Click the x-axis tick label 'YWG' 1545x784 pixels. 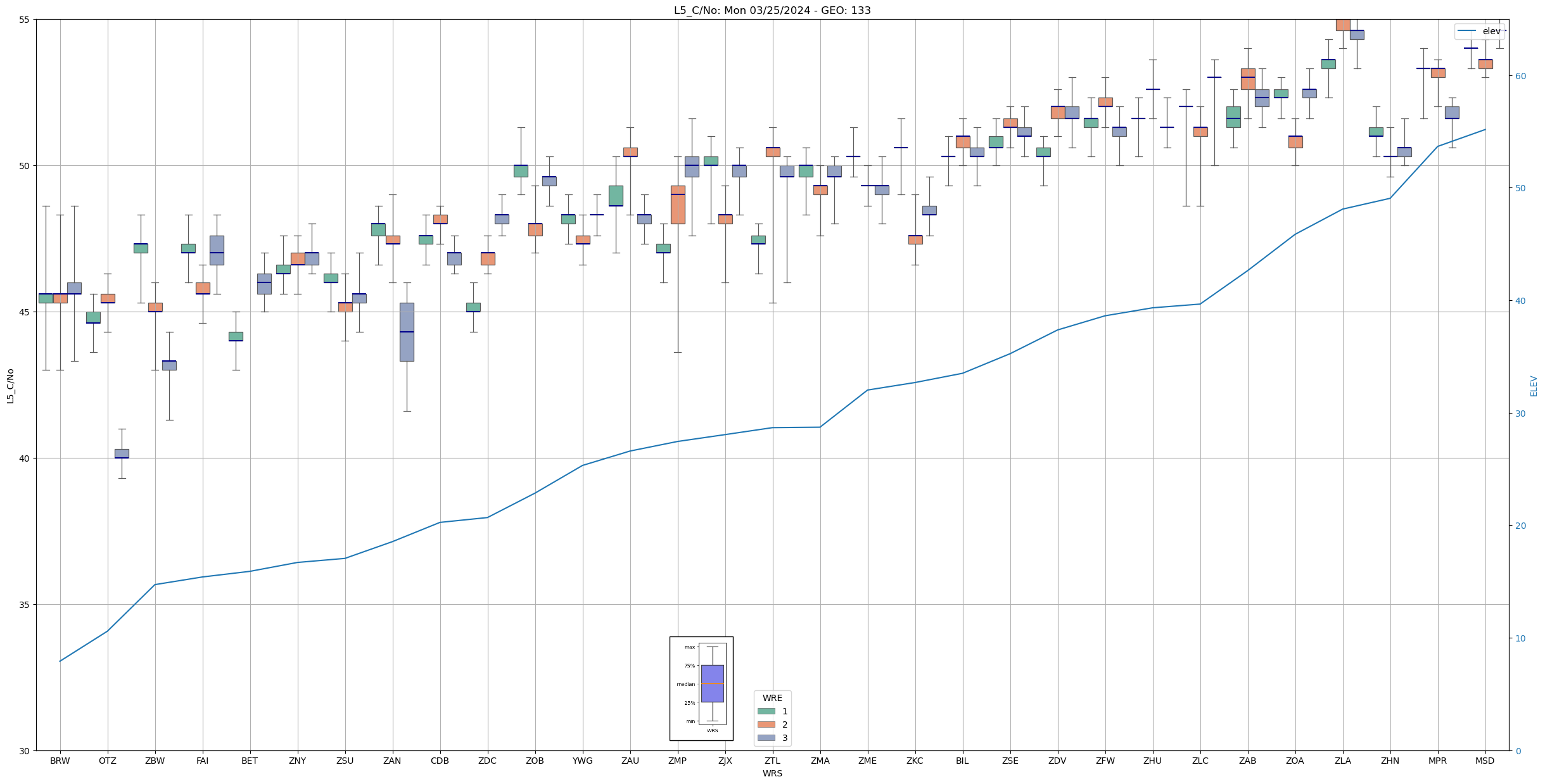pos(583,761)
